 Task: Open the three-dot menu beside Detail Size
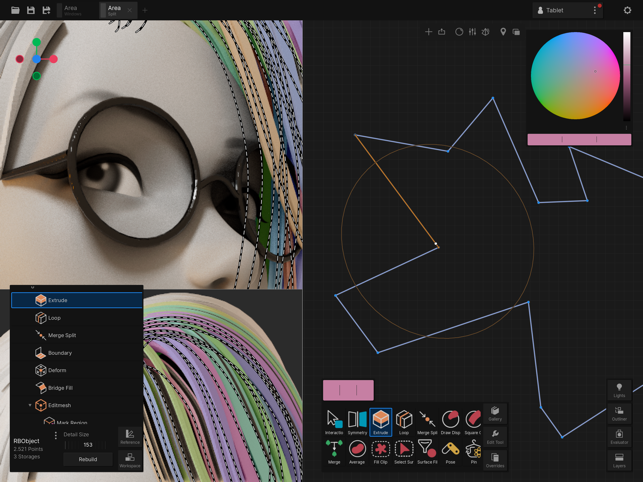click(56, 435)
